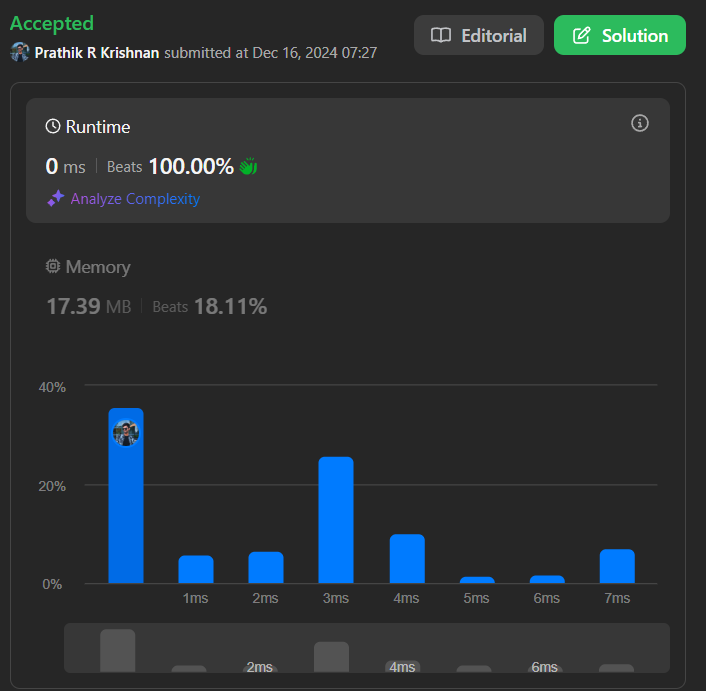
Task: Click the submitter's avatar next to the name
Action: click(x=20, y=52)
